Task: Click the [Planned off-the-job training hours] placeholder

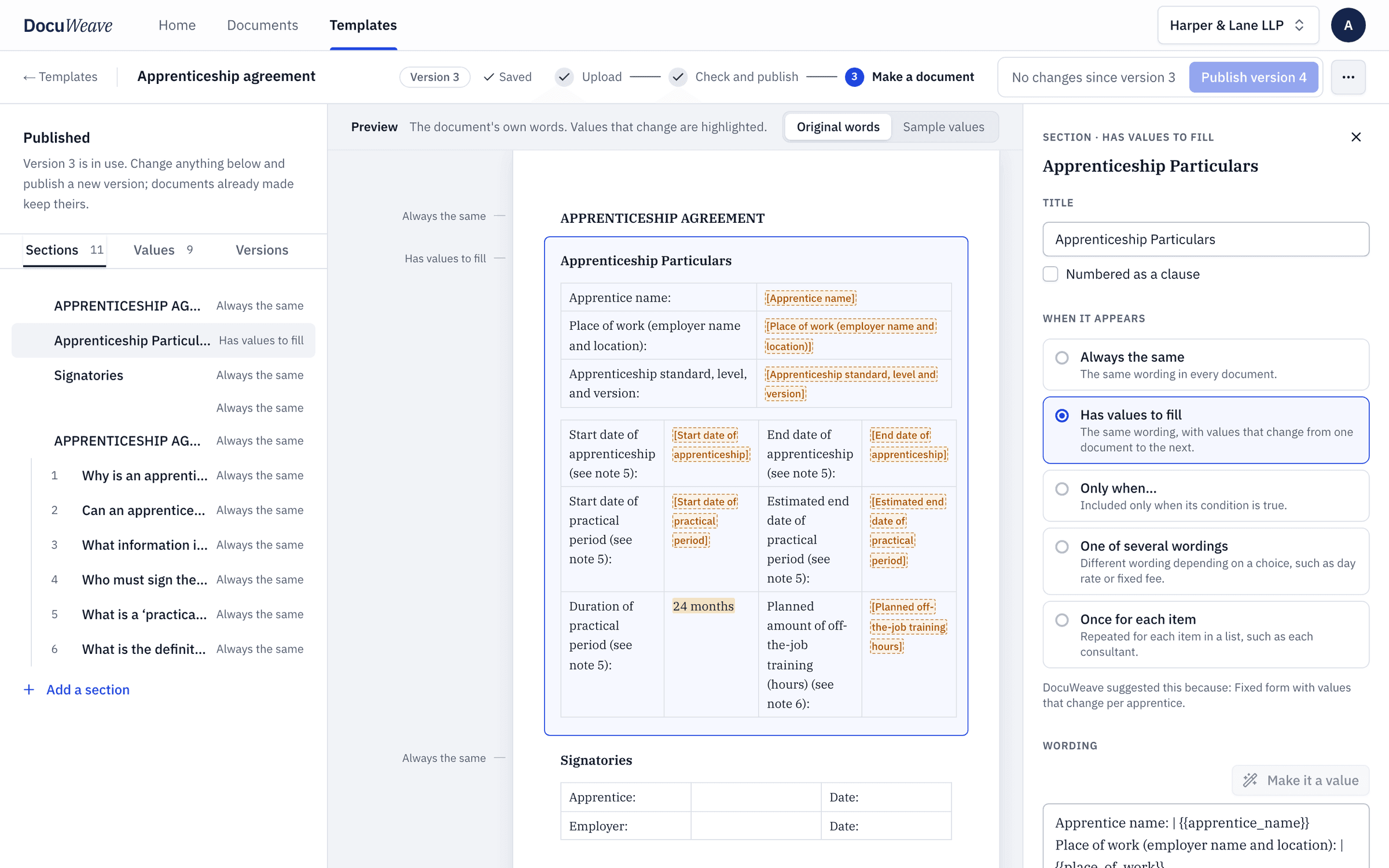Action: [909, 627]
